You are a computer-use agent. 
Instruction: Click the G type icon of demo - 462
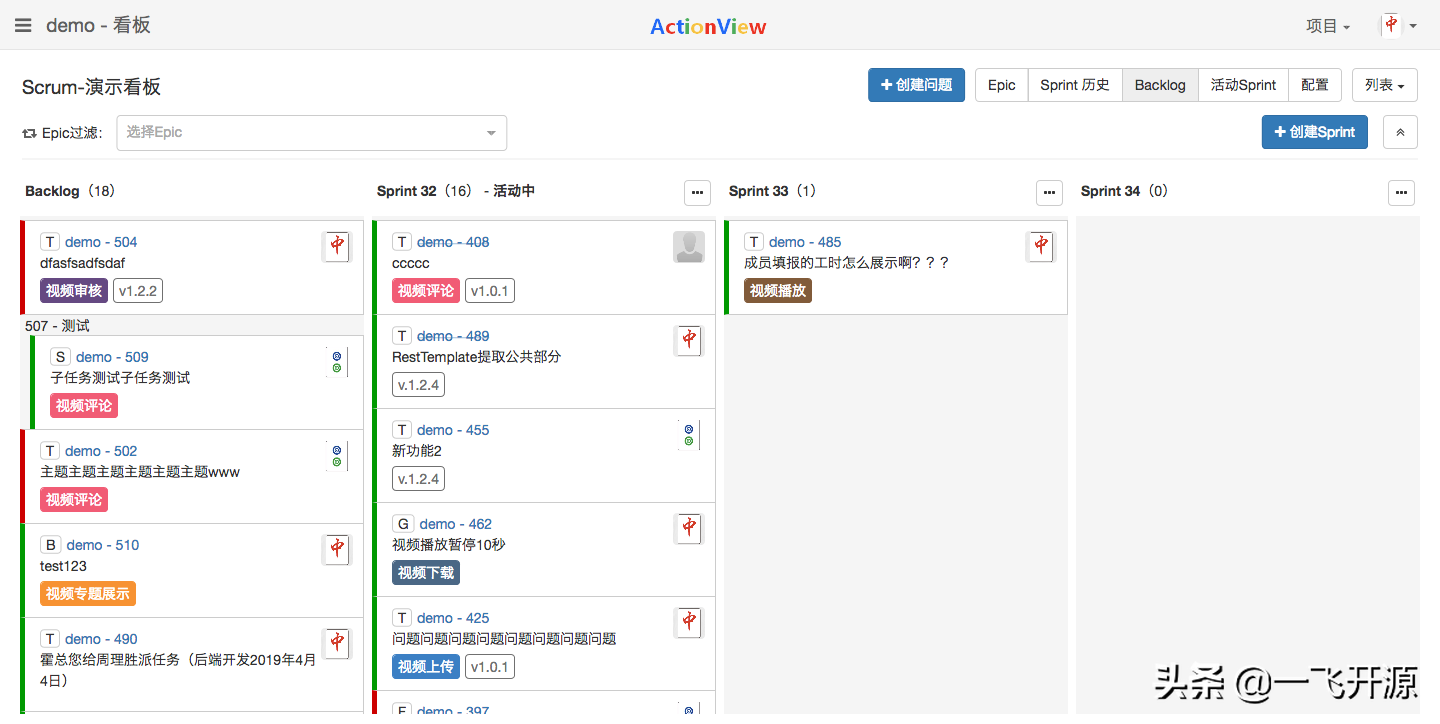(402, 524)
